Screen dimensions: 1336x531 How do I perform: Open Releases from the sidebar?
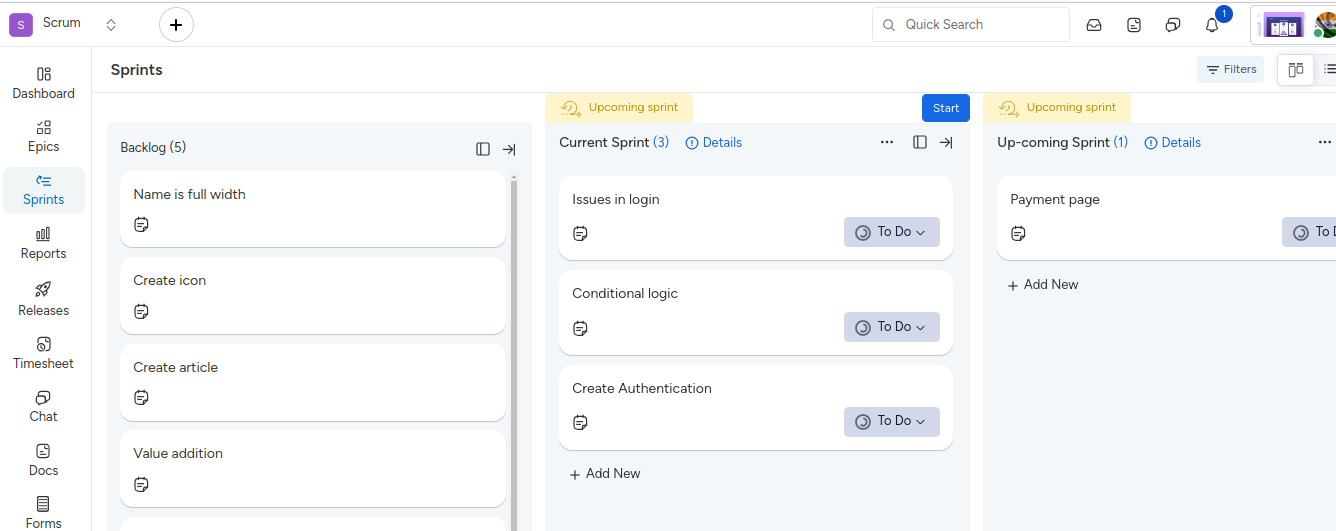[44, 299]
